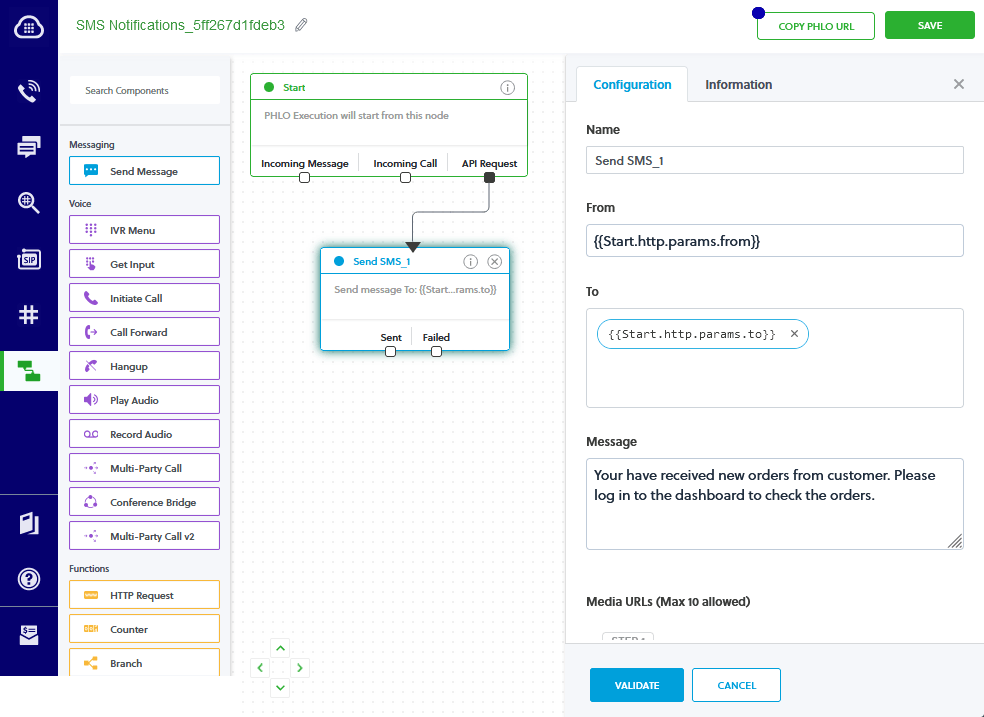Pan the canvas right with the arrow control
984x717 pixels.
300,667
